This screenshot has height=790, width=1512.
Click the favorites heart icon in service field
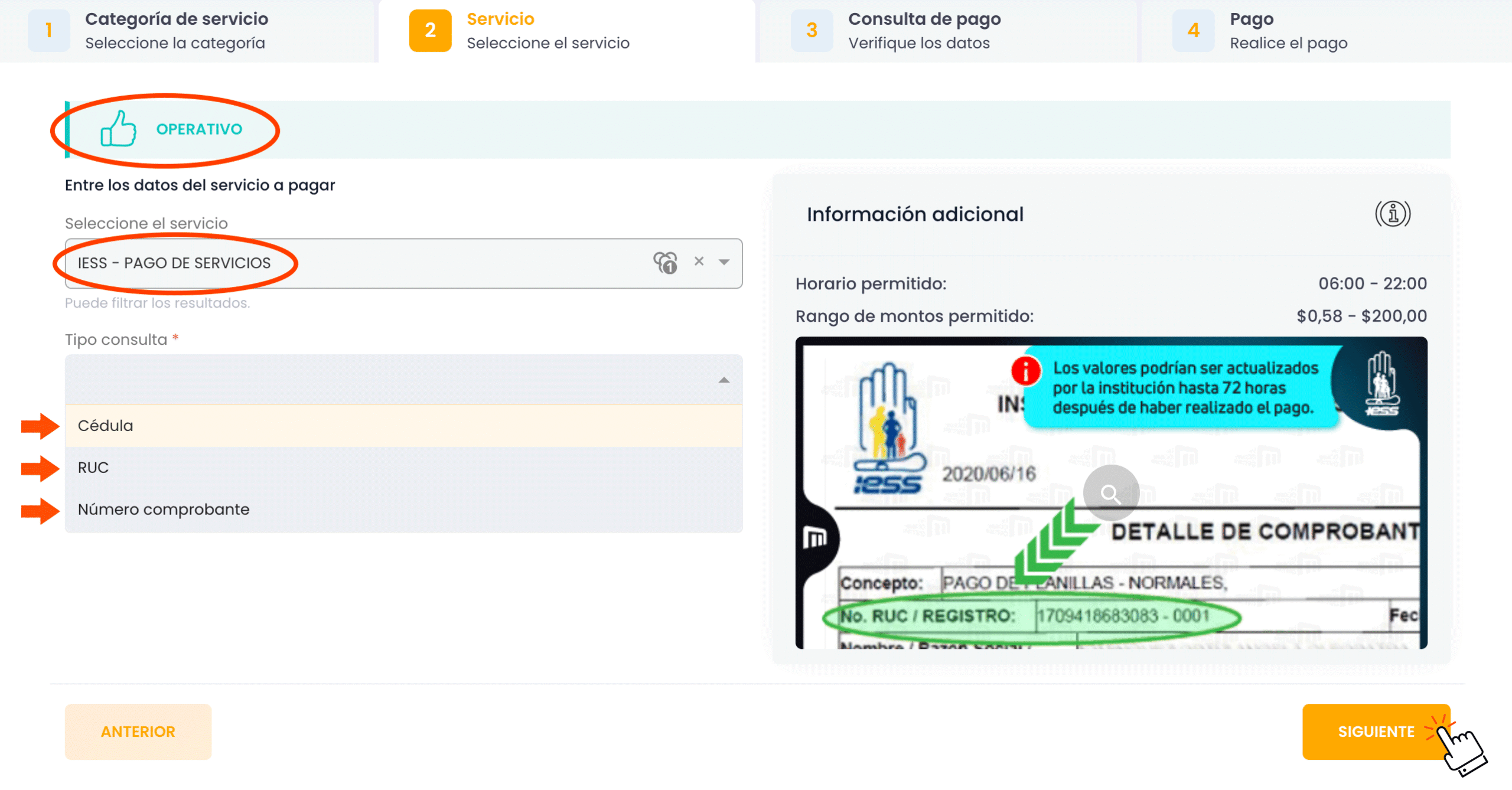click(666, 263)
